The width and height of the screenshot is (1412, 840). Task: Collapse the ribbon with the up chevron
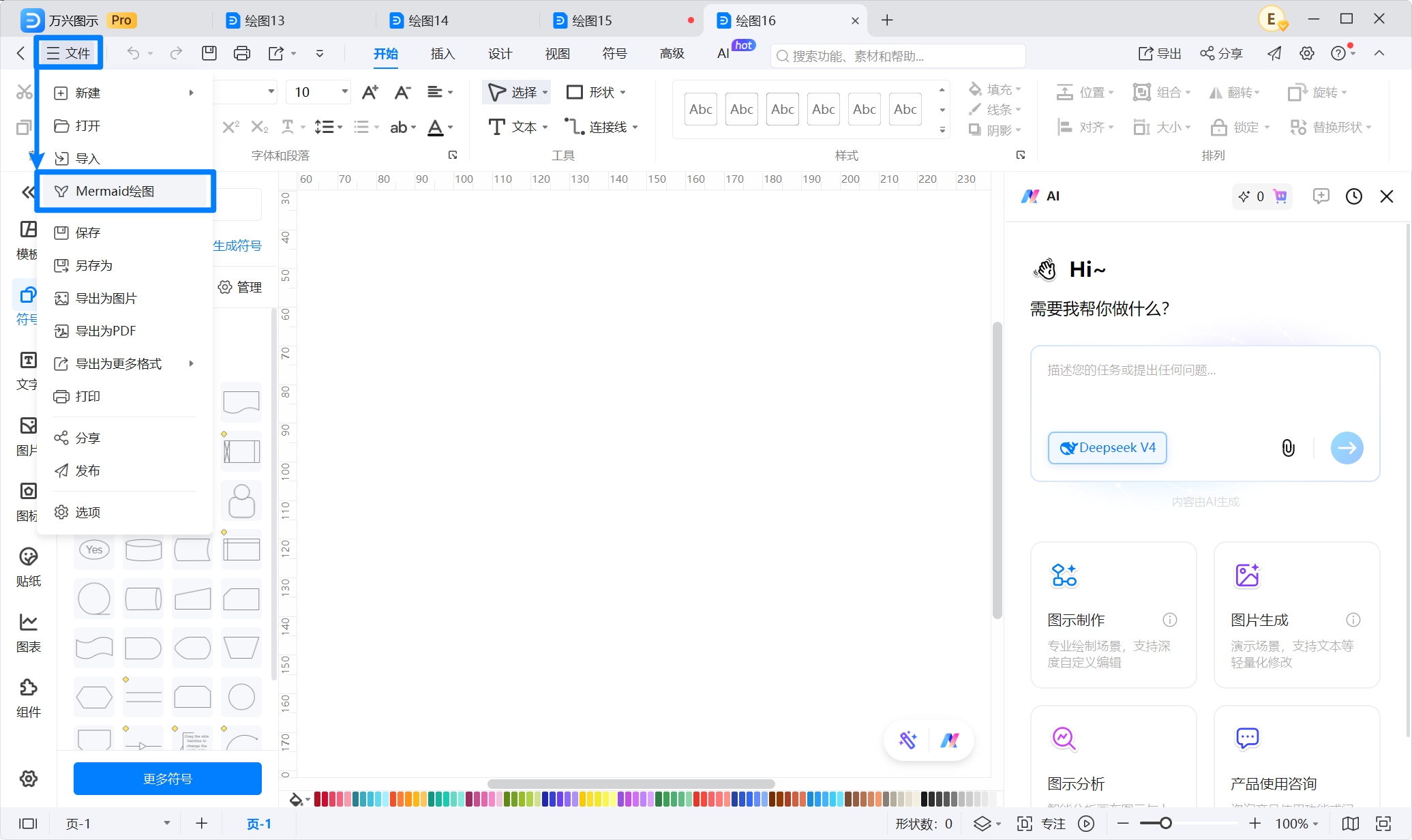point(1379,53)
